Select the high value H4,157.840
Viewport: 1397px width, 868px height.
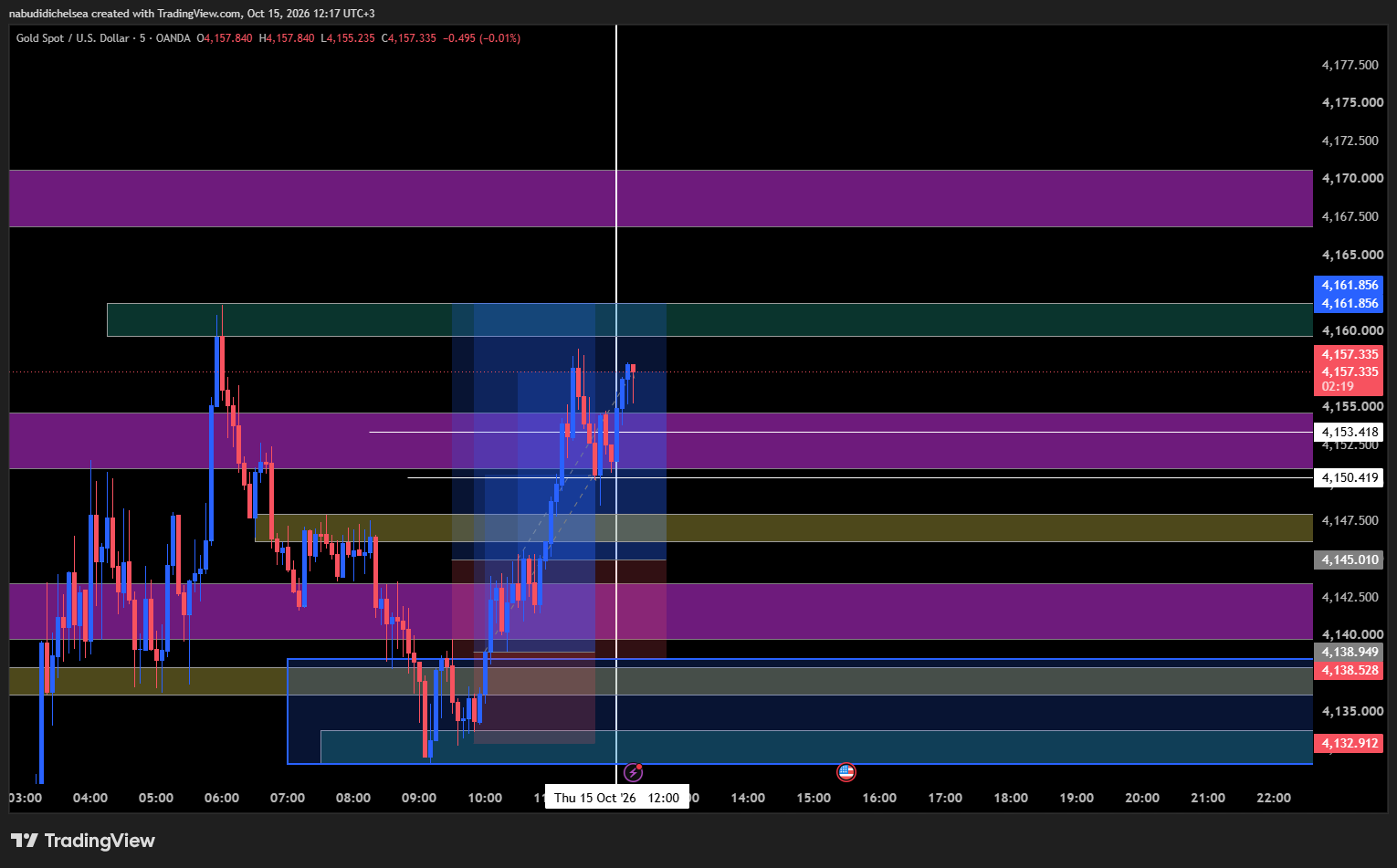click(287, 38)
